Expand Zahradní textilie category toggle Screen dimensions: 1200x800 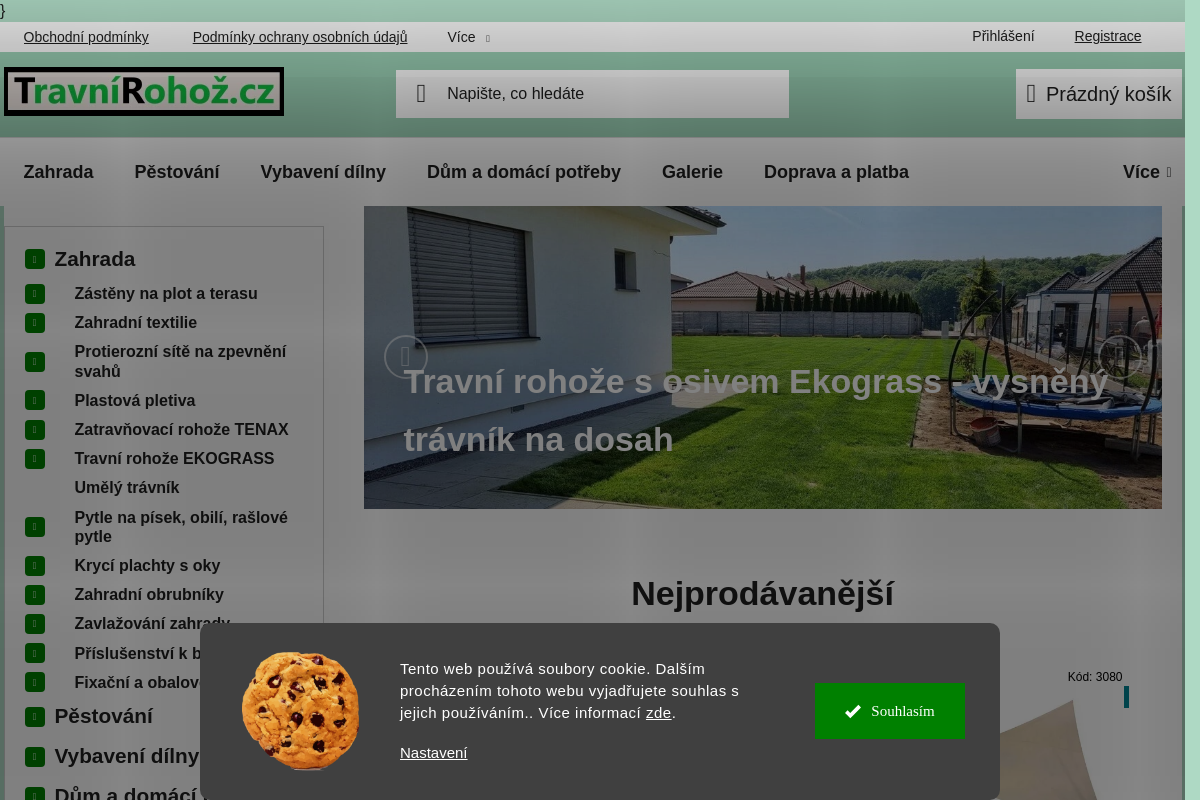(x=35, y=323)
